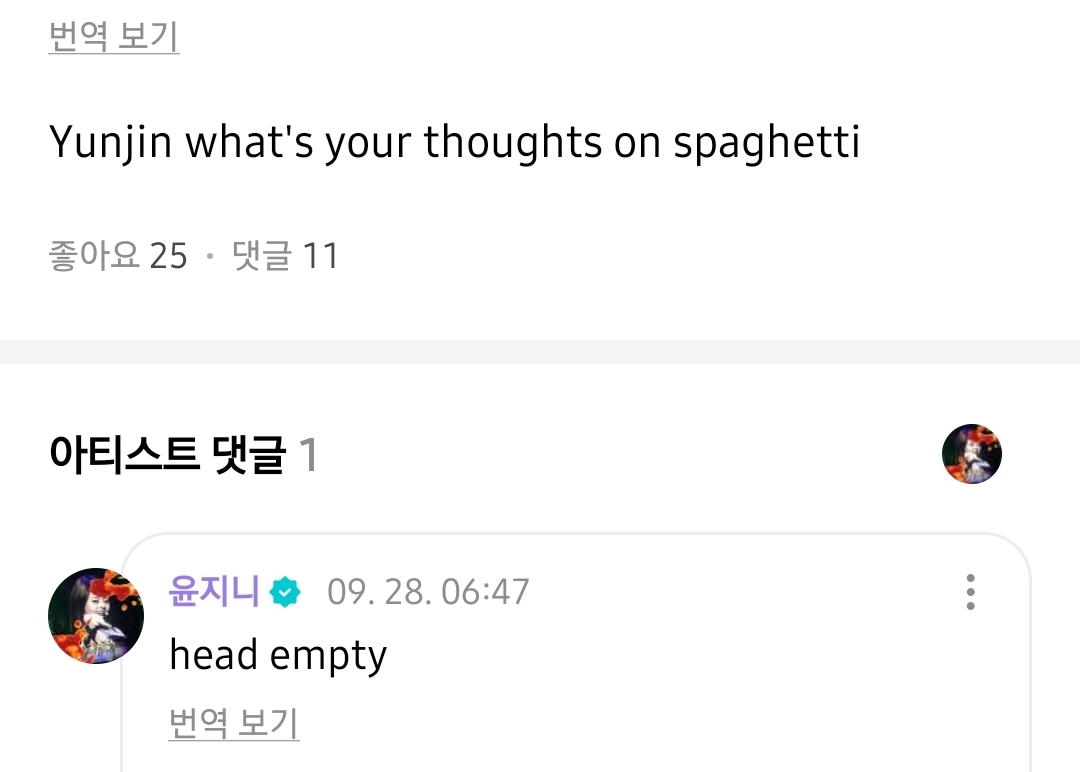
Task: Click the word "spaghetti" in the post
Action: pos(766,145)
